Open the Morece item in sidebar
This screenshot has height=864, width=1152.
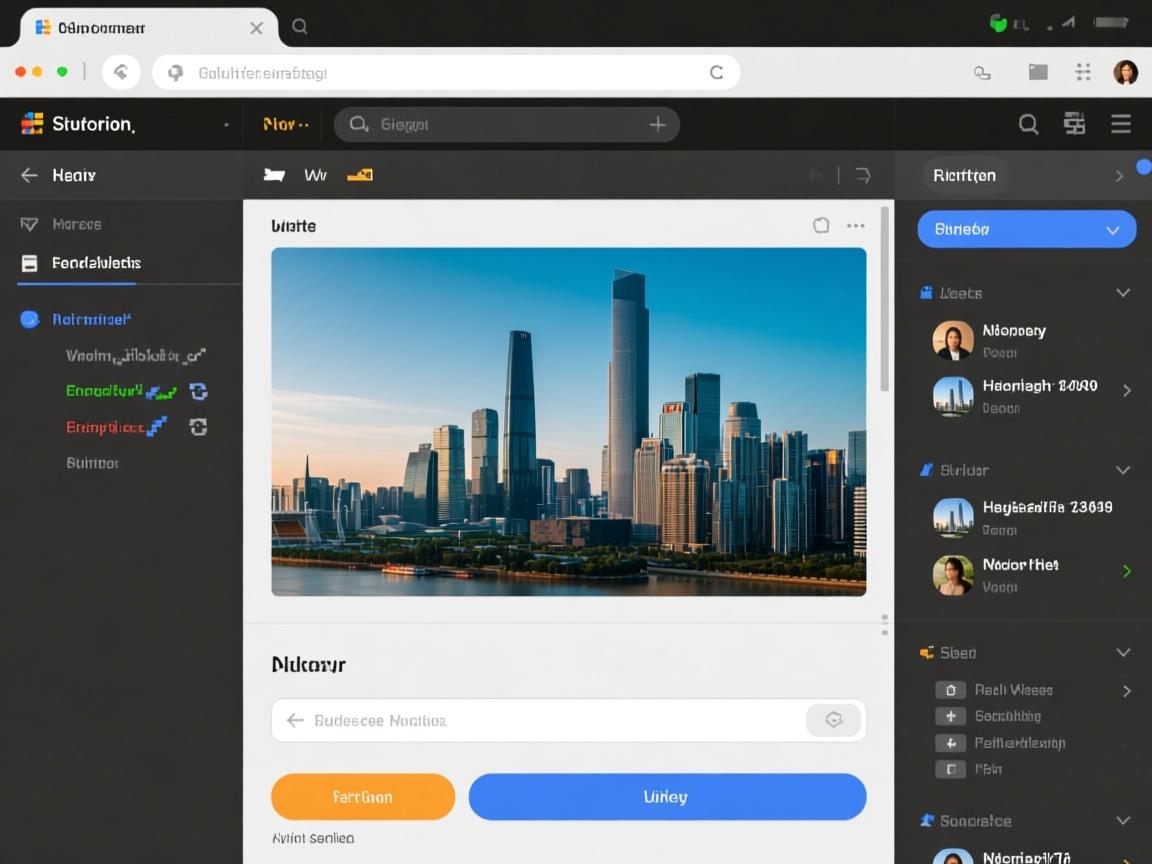[76, 224]
